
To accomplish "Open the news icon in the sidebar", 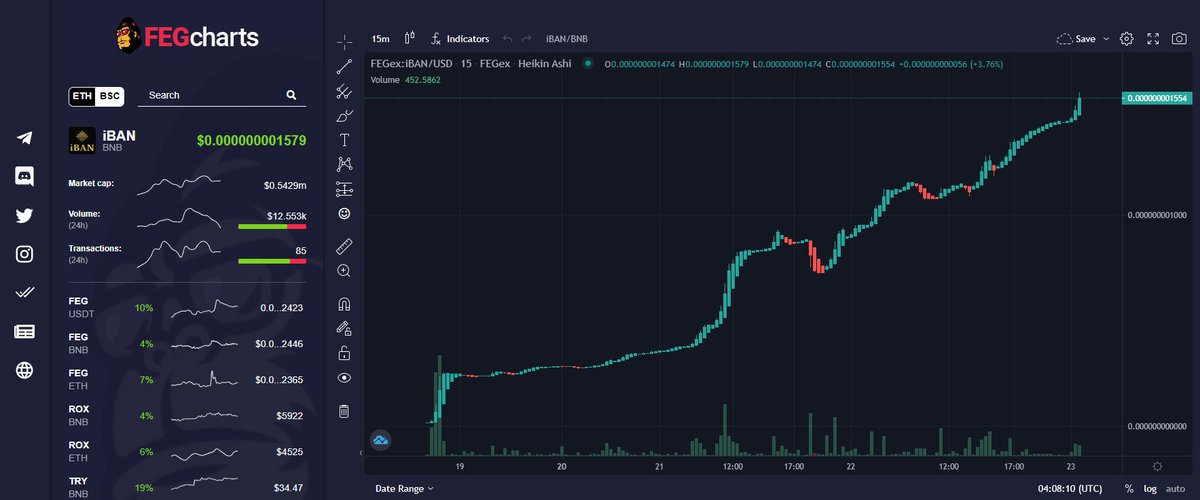I will [25, 332].
